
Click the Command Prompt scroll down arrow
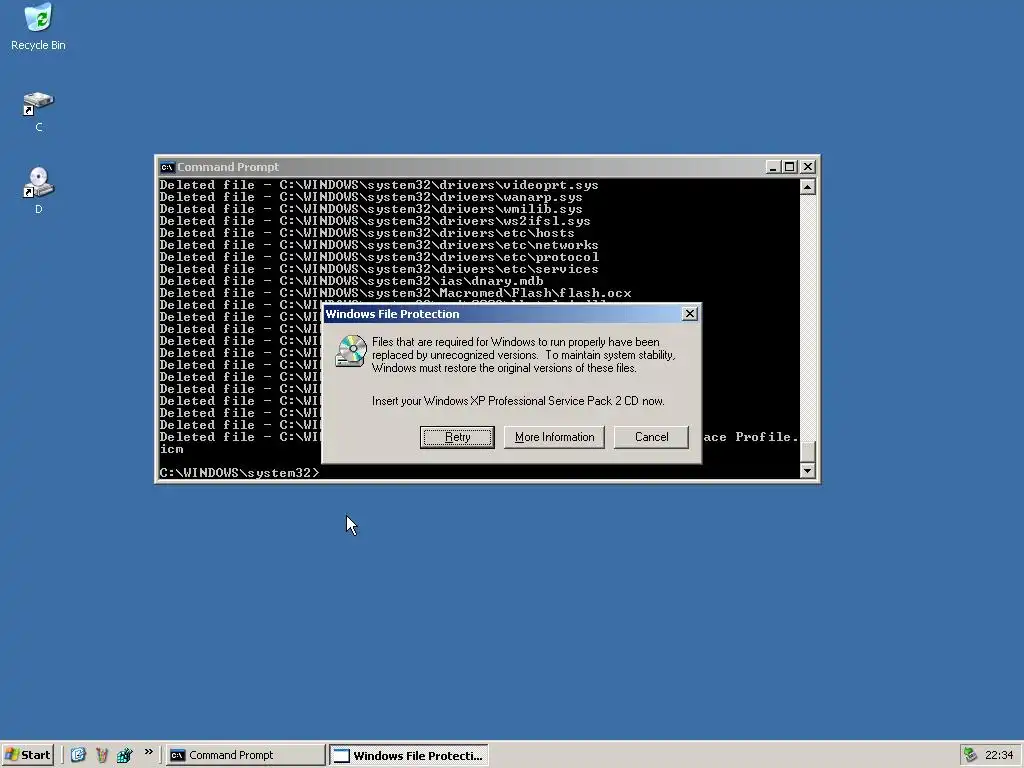(x=807, y=471)
